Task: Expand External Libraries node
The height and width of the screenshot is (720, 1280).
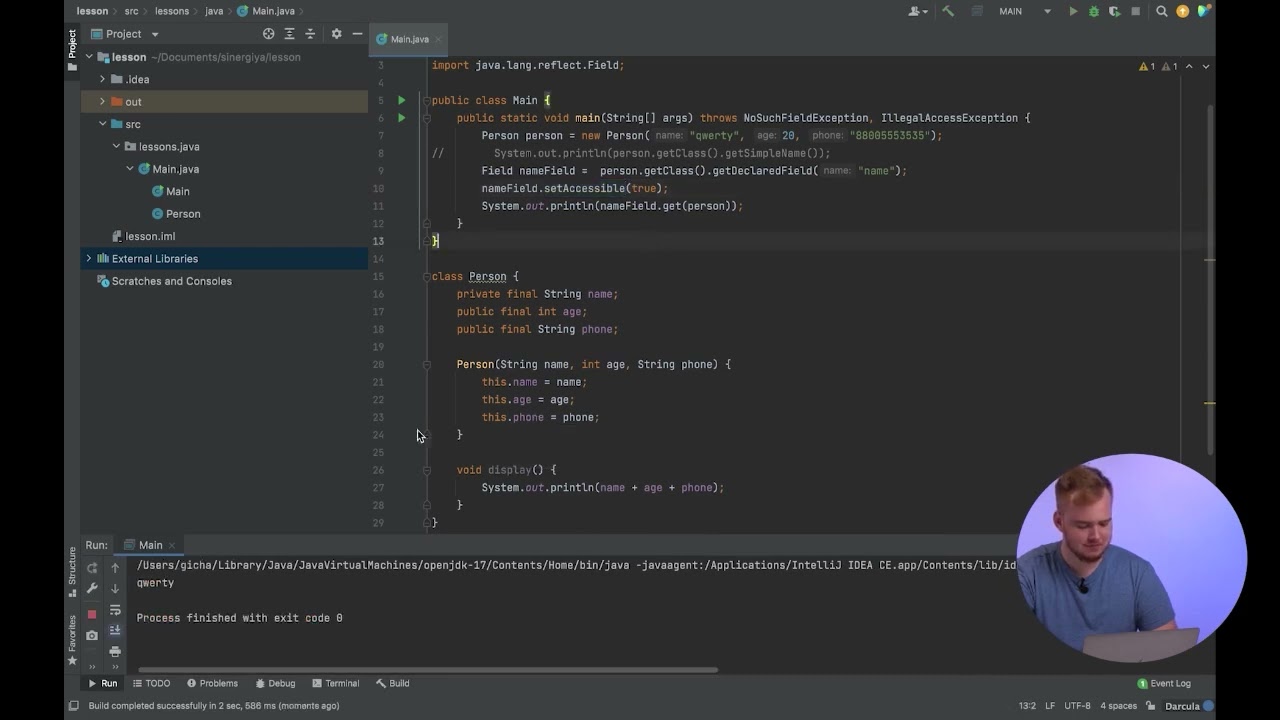Action: tap(89, 258)
